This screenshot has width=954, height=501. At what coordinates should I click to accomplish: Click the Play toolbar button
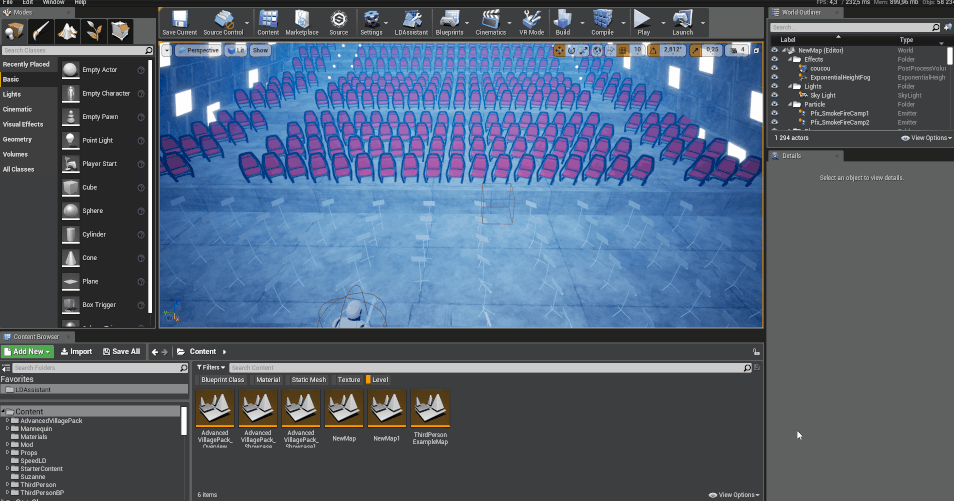[643, 23]
